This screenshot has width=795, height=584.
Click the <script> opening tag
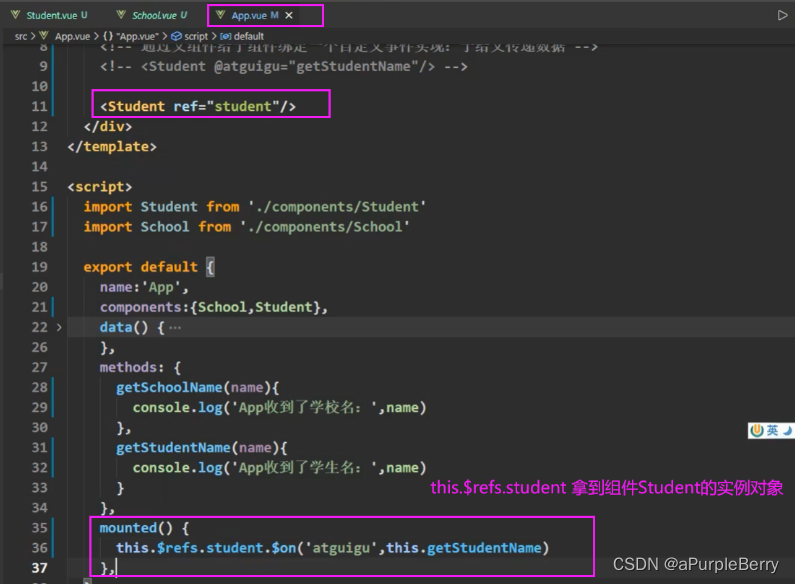pyautogui.click(x=99, y=187)
